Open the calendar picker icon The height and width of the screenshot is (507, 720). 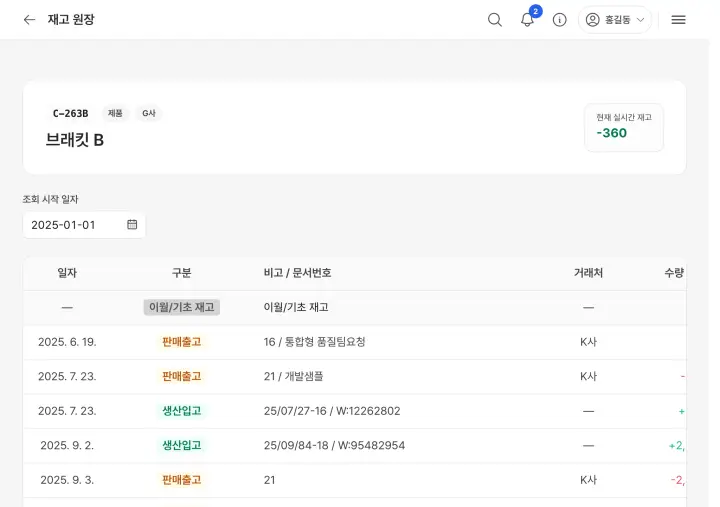click(x=132, y=225)
